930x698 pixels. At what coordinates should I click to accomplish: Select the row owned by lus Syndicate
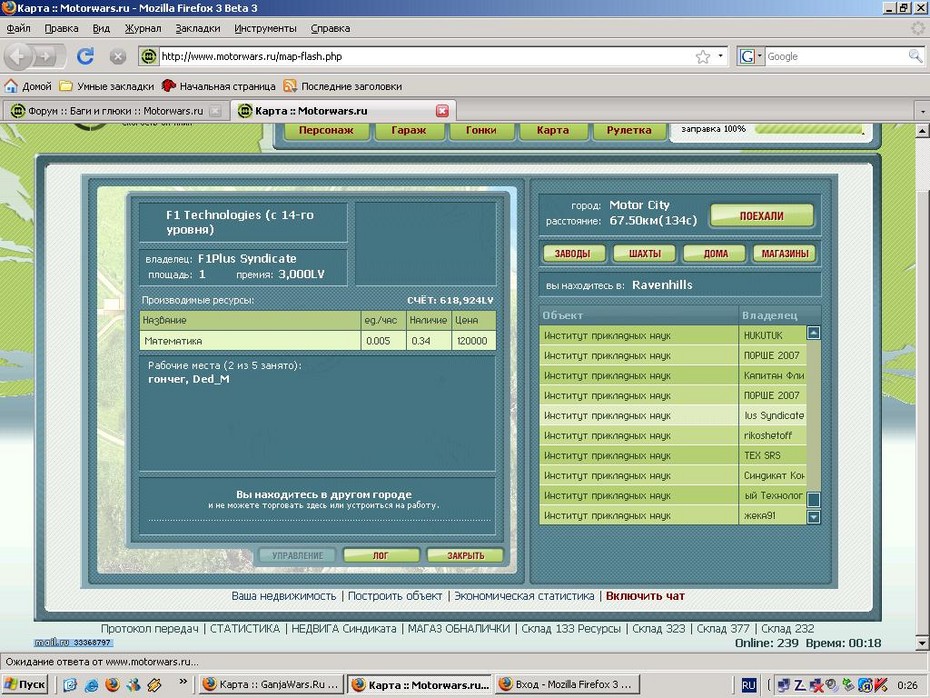click(673, 415)
